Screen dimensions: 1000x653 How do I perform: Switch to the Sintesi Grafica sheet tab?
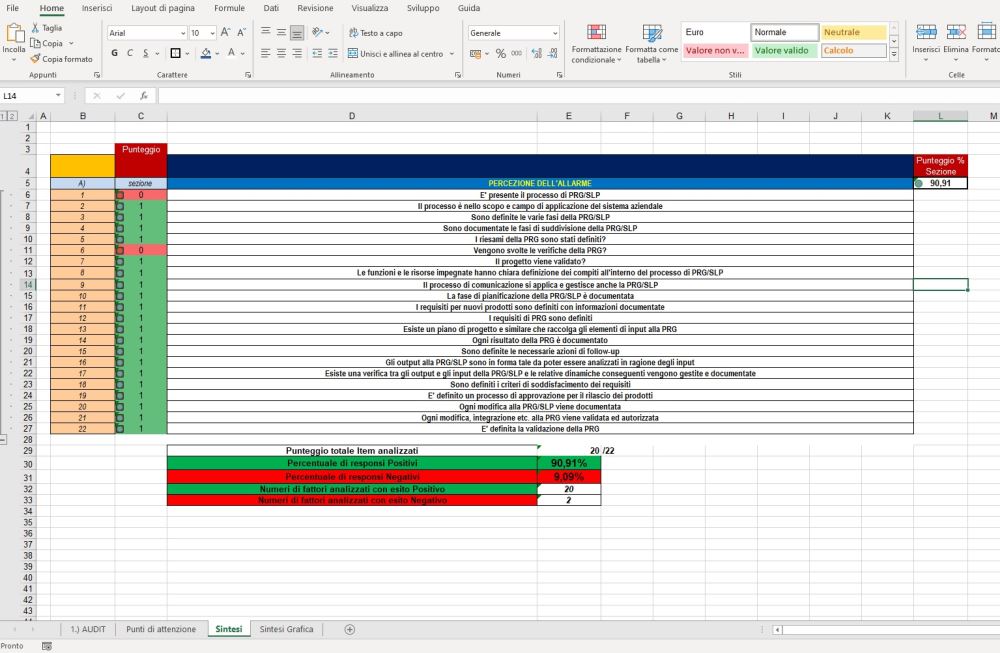[286, 629]
